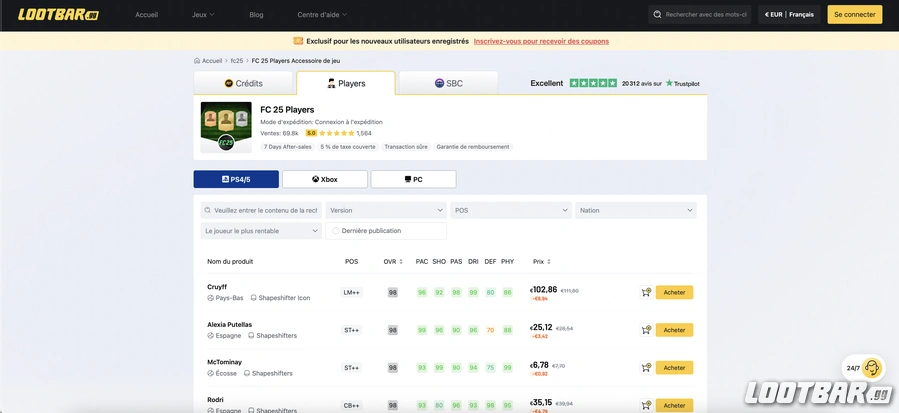Screen dimensions: 899x413
Task: Click the Accueil breadcrumb link
Action: click(x=212, y=61)
